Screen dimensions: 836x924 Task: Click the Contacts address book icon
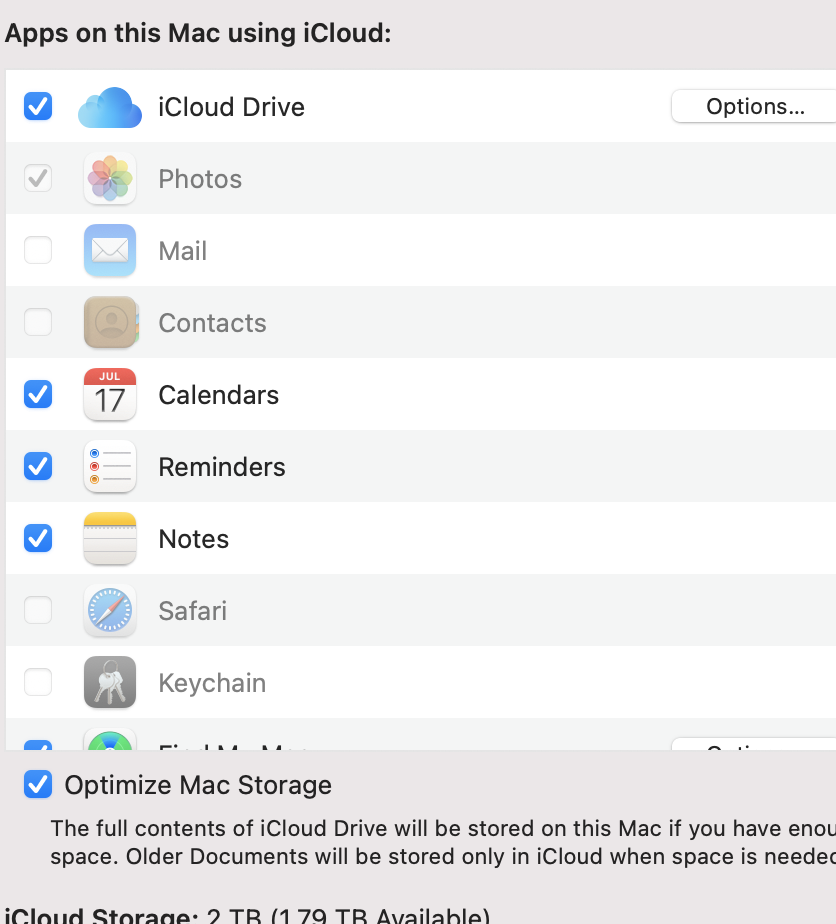pos(110,323)
